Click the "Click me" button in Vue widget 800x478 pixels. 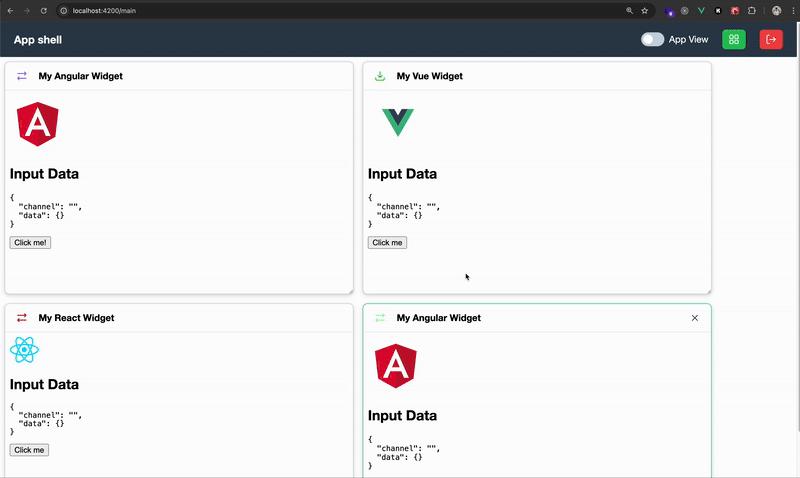[x=387, y=243]
